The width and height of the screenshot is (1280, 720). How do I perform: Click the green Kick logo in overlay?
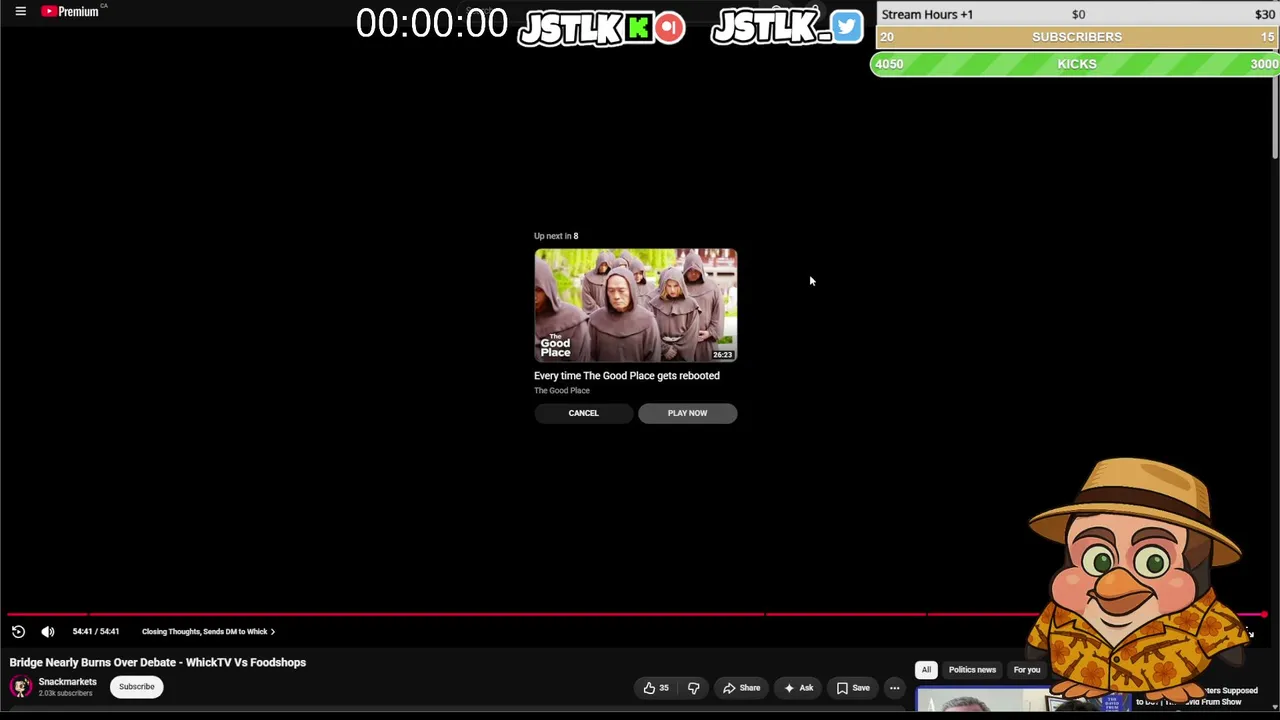tap(638, 28)
